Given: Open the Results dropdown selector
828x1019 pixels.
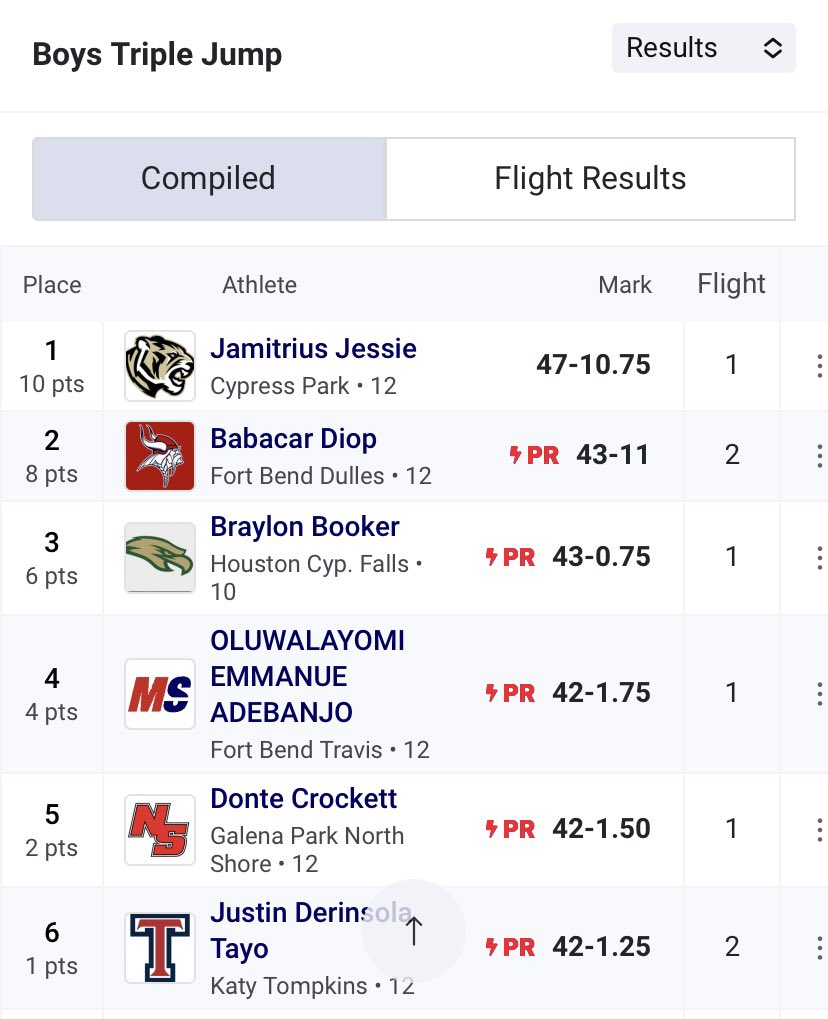Looking at the screenshot, I should point(703,48).
